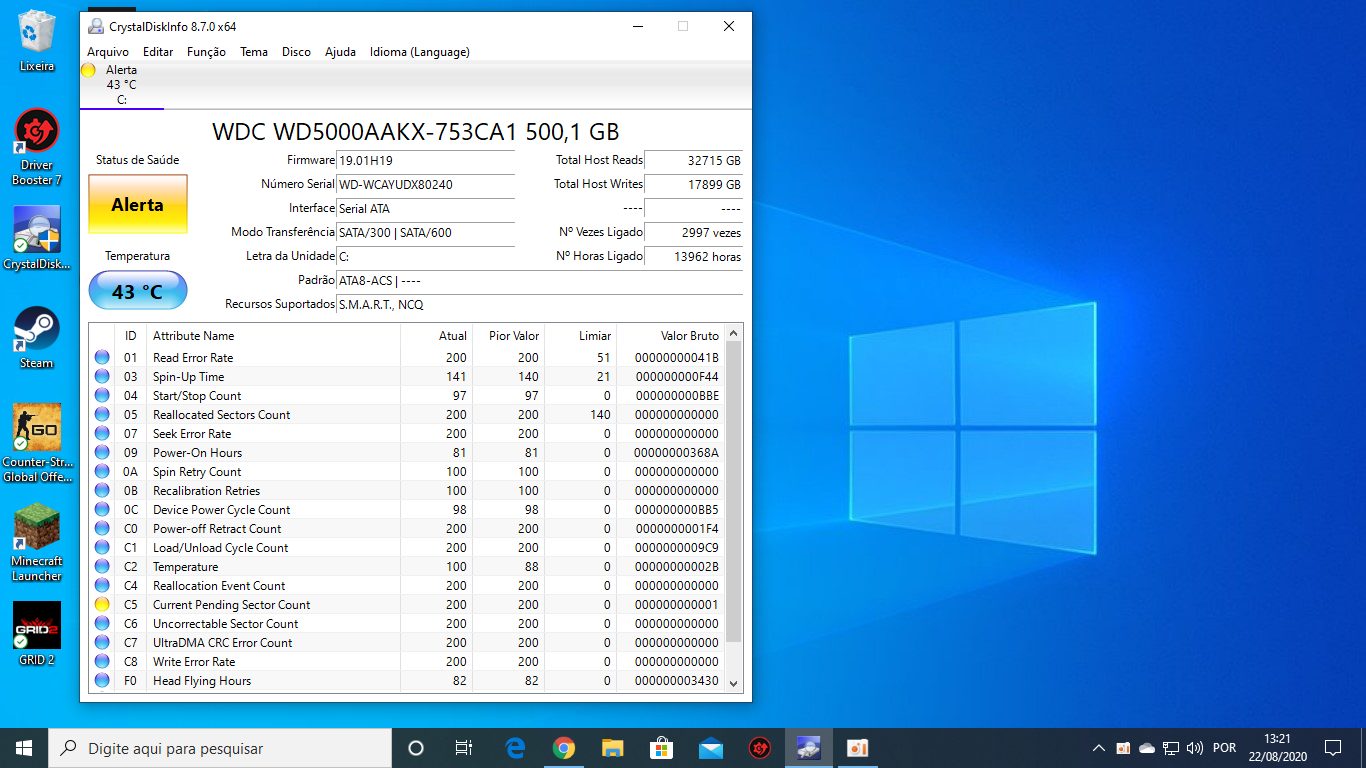Select the C: disk tab with yellow alert
This screenshot has height=768, width=1366.
[x=121, y=84]
